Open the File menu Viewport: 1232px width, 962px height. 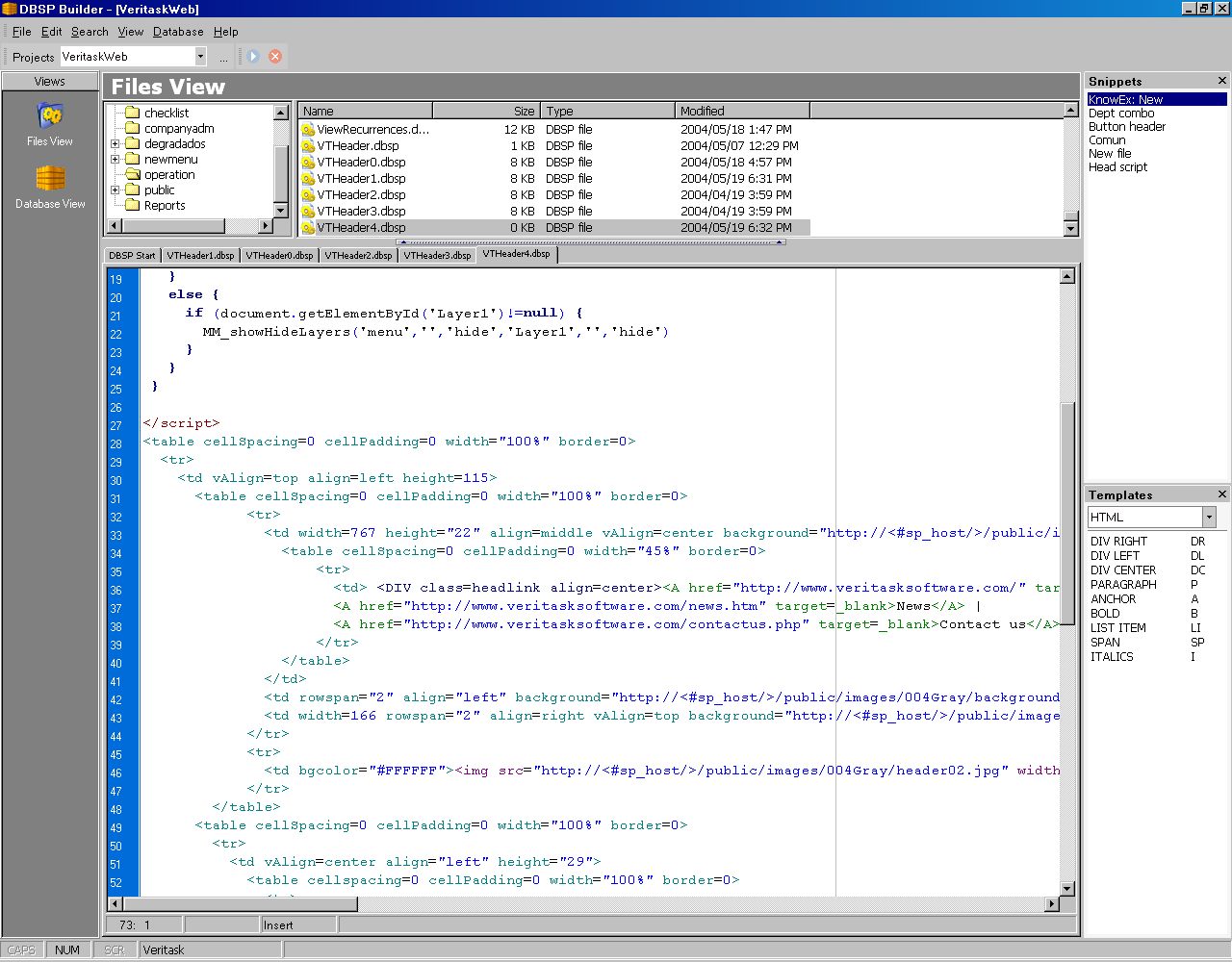tap(22, 32)
